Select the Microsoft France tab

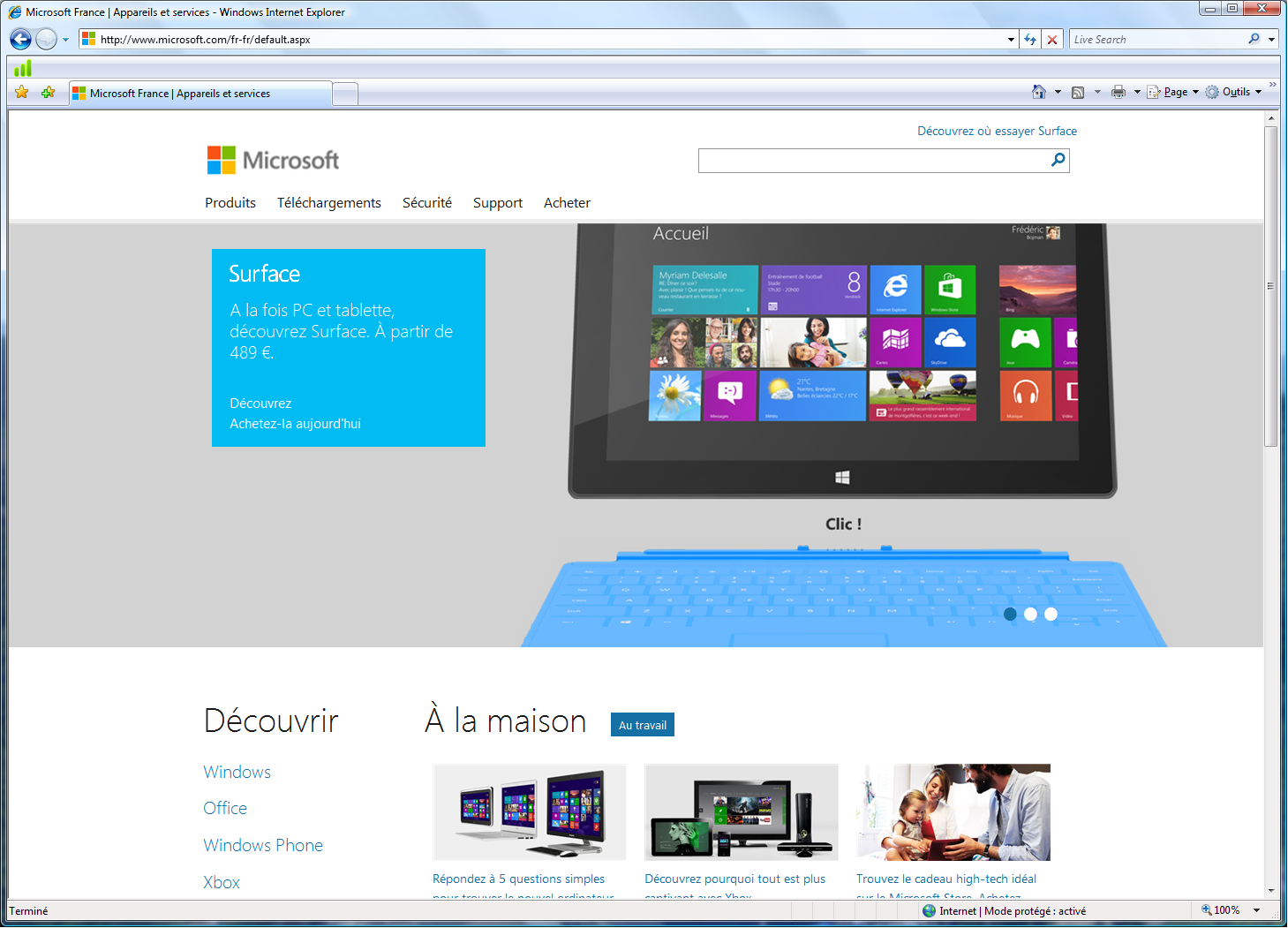[200, 93]
